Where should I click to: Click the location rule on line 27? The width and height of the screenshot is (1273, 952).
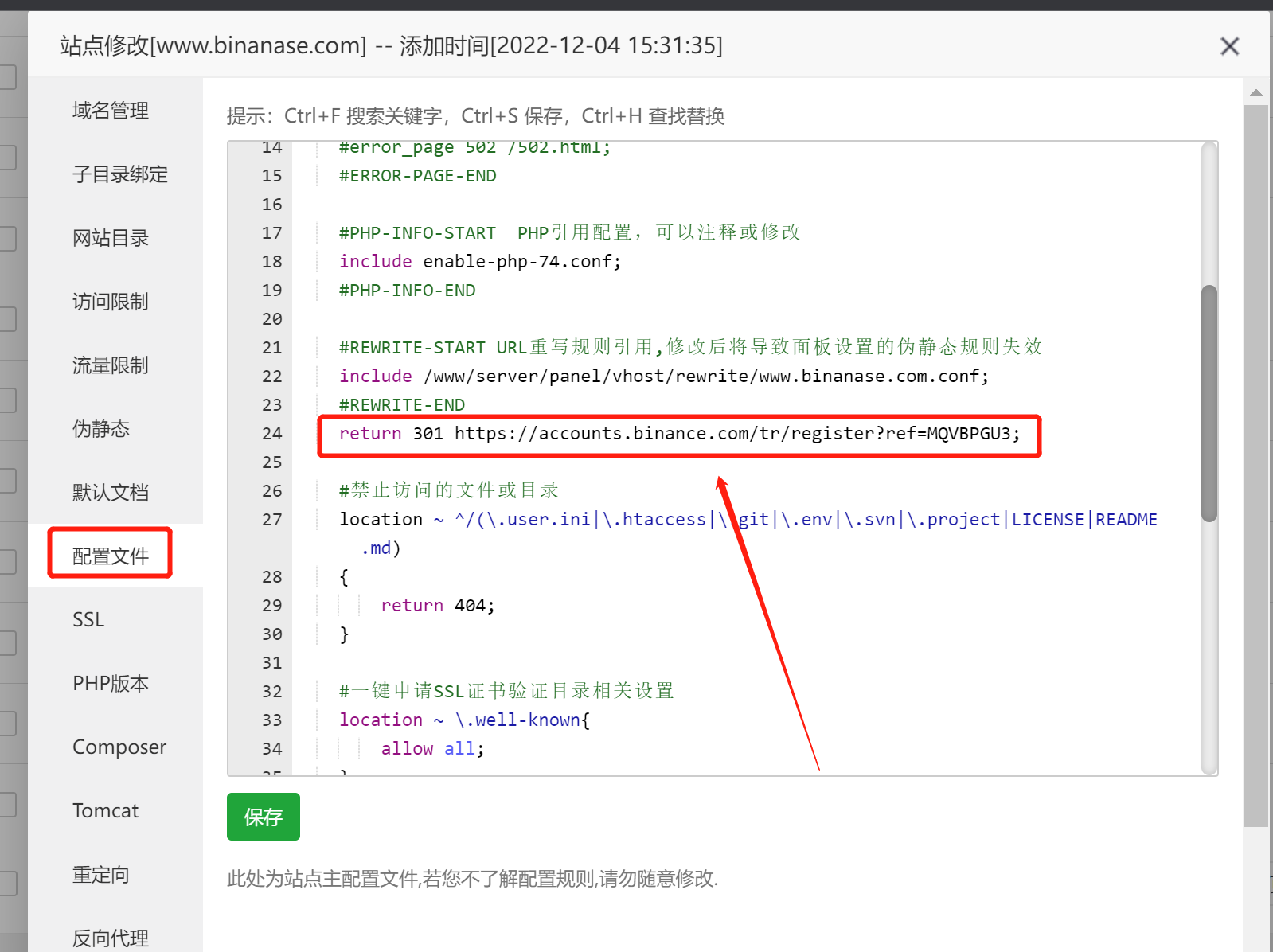coord(748,520)
